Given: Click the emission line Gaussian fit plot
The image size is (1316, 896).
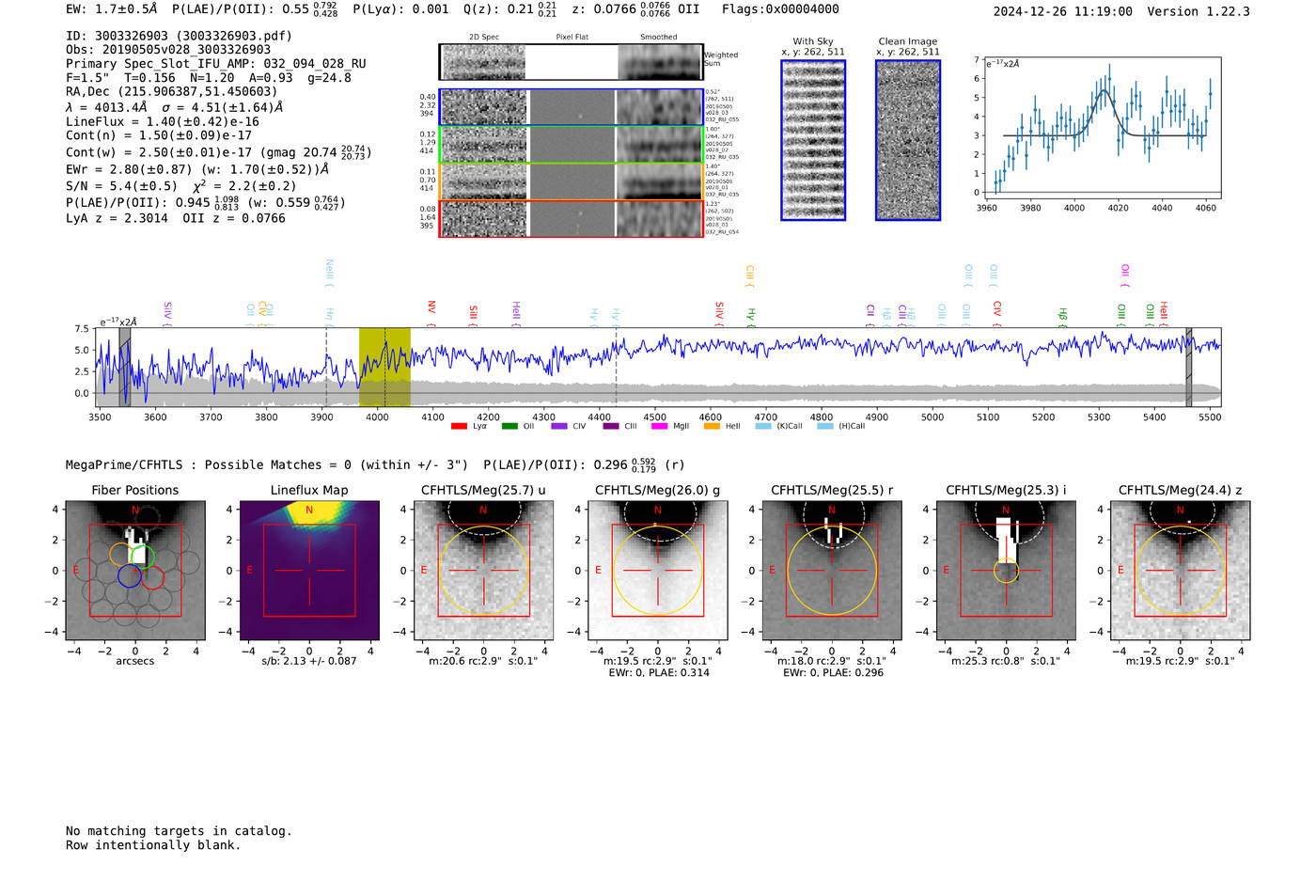Looking at the screenshot, I should point(1103,128).
